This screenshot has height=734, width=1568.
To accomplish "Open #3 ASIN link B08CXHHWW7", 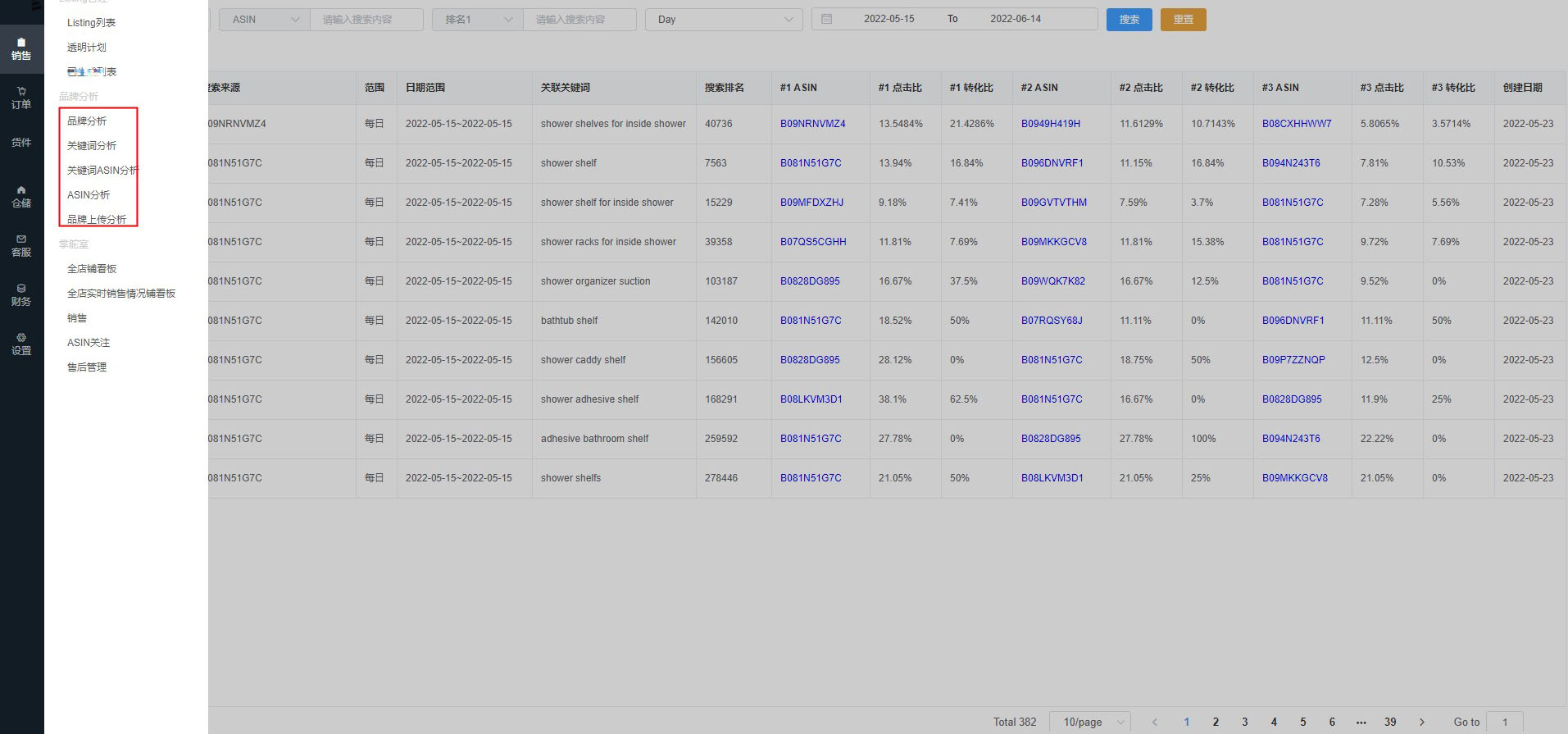I will [x=1297, y=124].
